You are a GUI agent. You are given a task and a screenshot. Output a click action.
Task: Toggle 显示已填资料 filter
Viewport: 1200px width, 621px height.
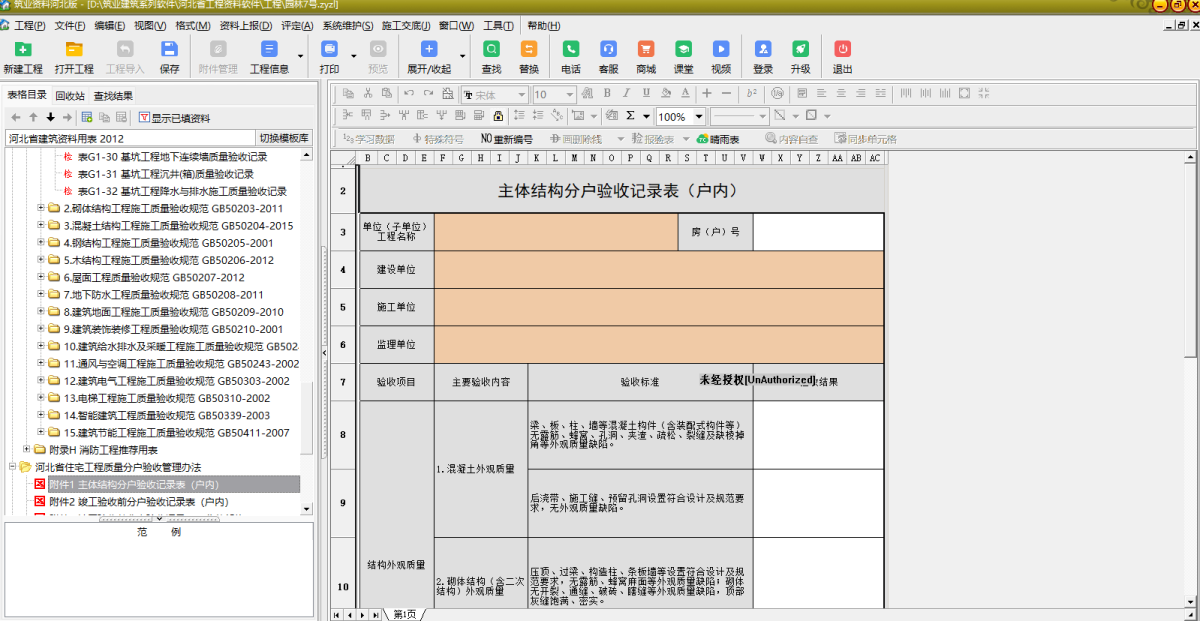click(174, 118)
